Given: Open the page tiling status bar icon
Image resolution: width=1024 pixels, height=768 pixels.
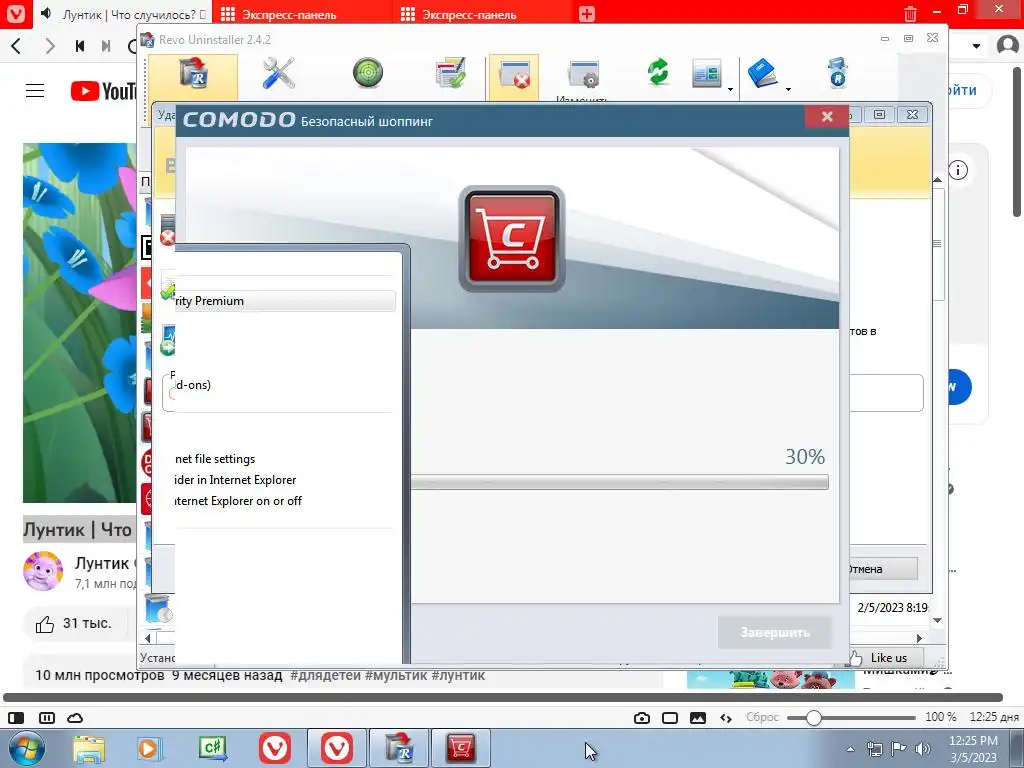Looking at the screenshot, I should click(47, 718).
